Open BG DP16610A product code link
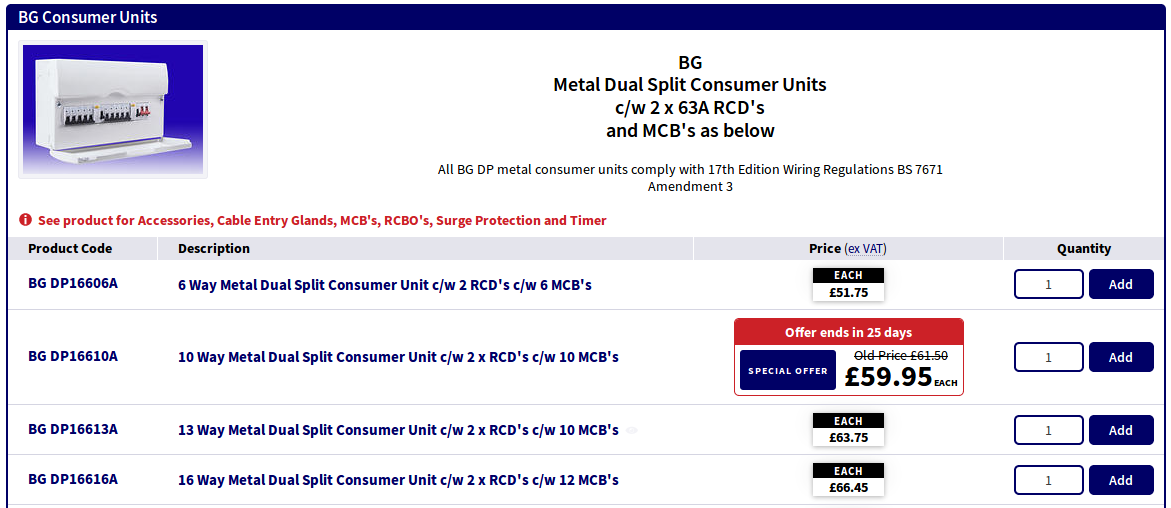Image resolution: width=1171 pixels, height=508 pixels. point(73,356)
